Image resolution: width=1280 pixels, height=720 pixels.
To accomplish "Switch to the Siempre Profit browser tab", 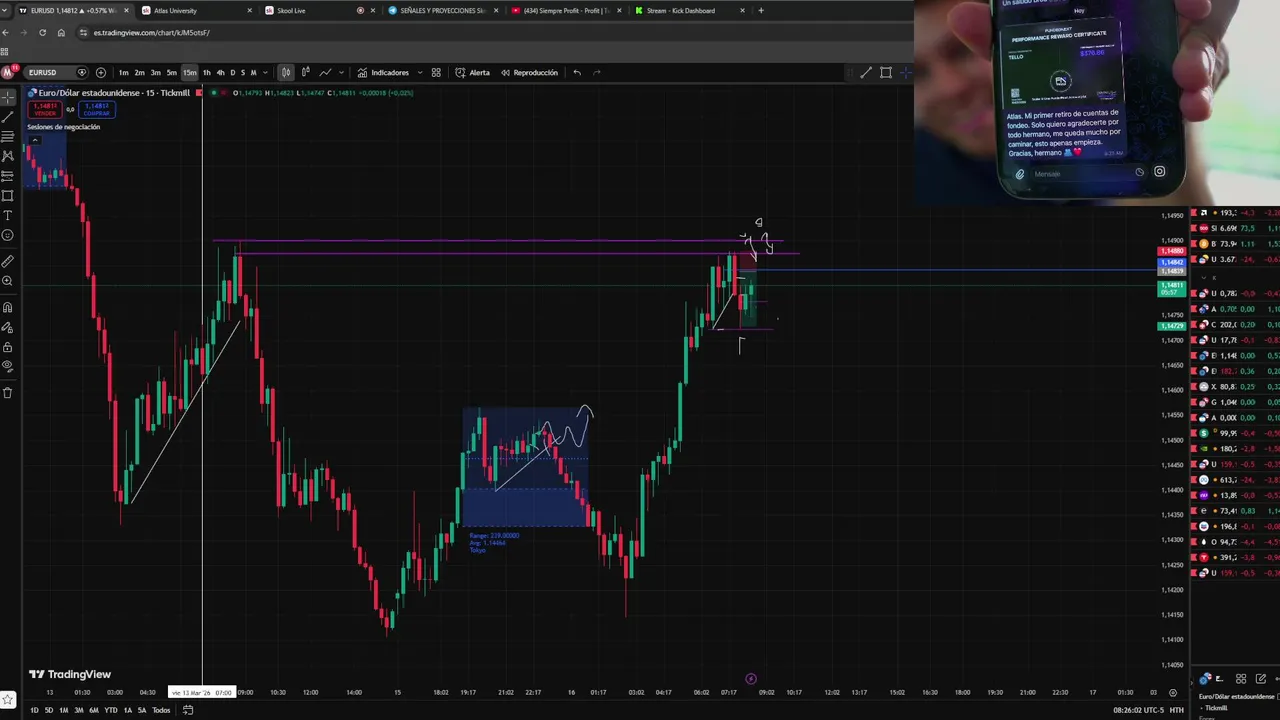I will click(567, 10).
